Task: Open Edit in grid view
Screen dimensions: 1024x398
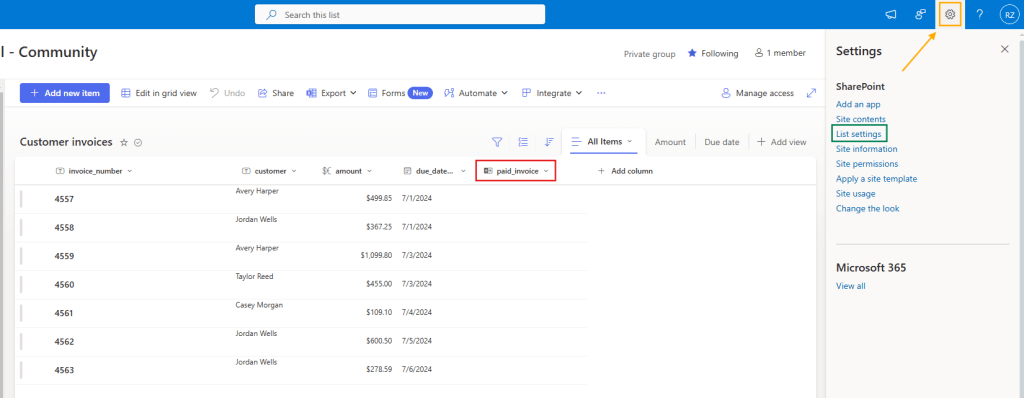Action: [x=159, y=93]
